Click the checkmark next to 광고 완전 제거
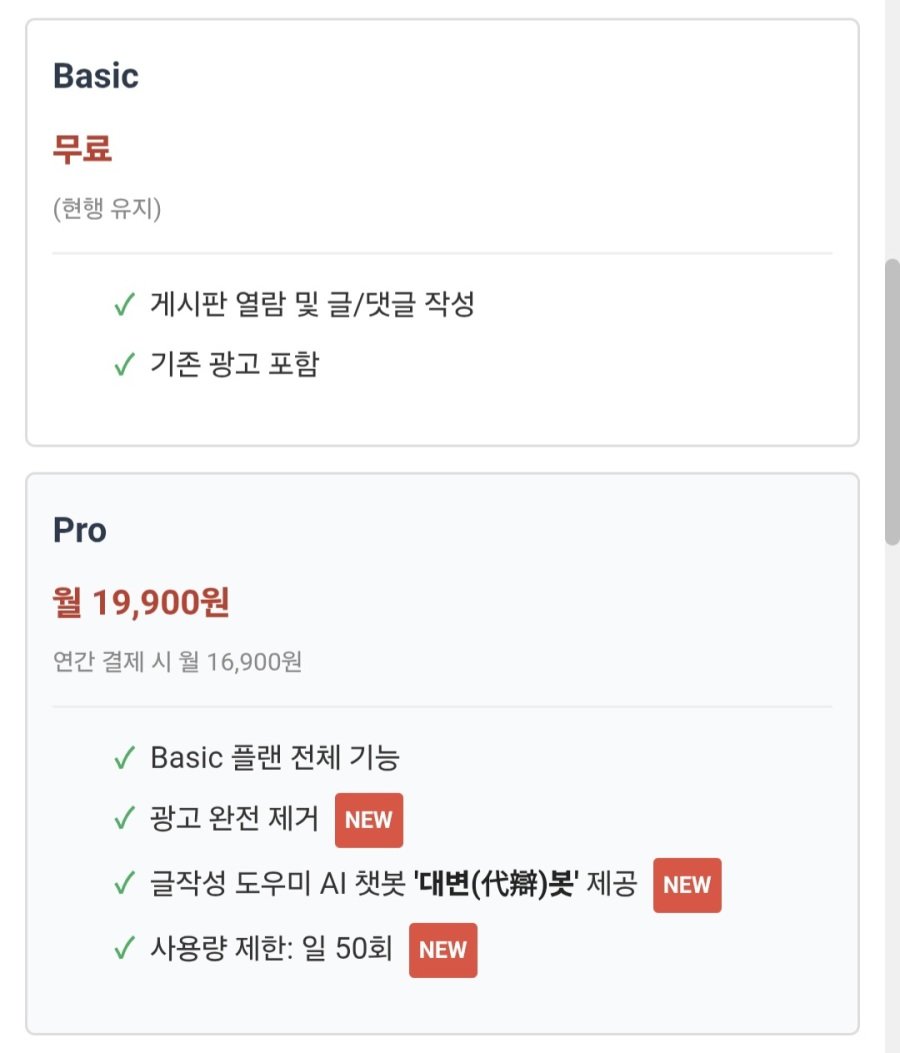900x1053 pixels. pos(124,820)
